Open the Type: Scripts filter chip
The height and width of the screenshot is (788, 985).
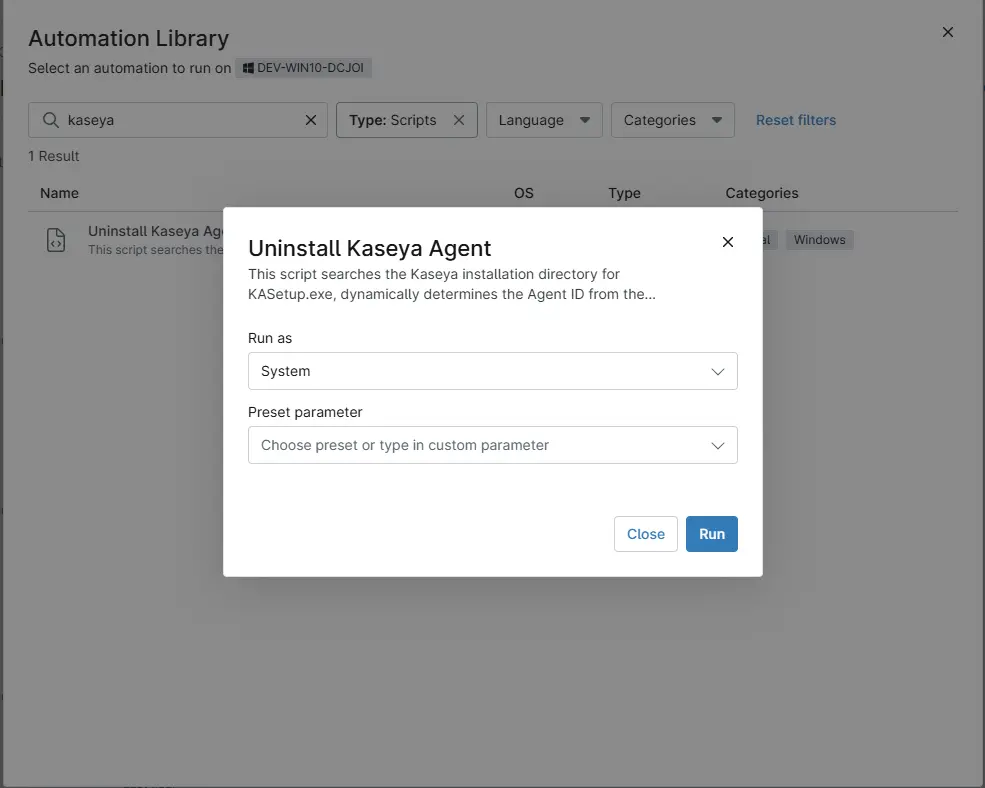(x=393, y=120)
